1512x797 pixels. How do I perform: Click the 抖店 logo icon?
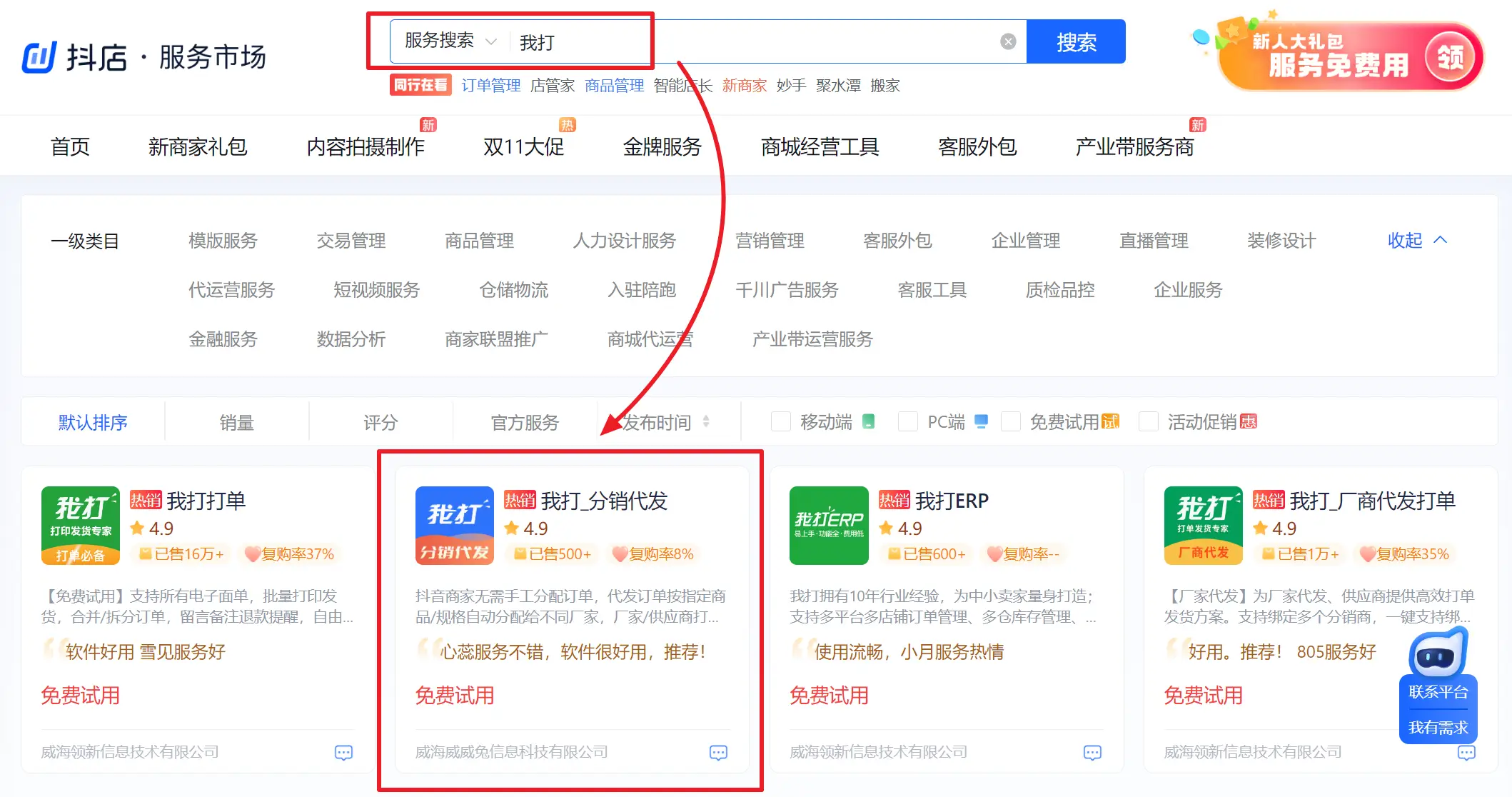pyautogui.click(x=39, y=57)
